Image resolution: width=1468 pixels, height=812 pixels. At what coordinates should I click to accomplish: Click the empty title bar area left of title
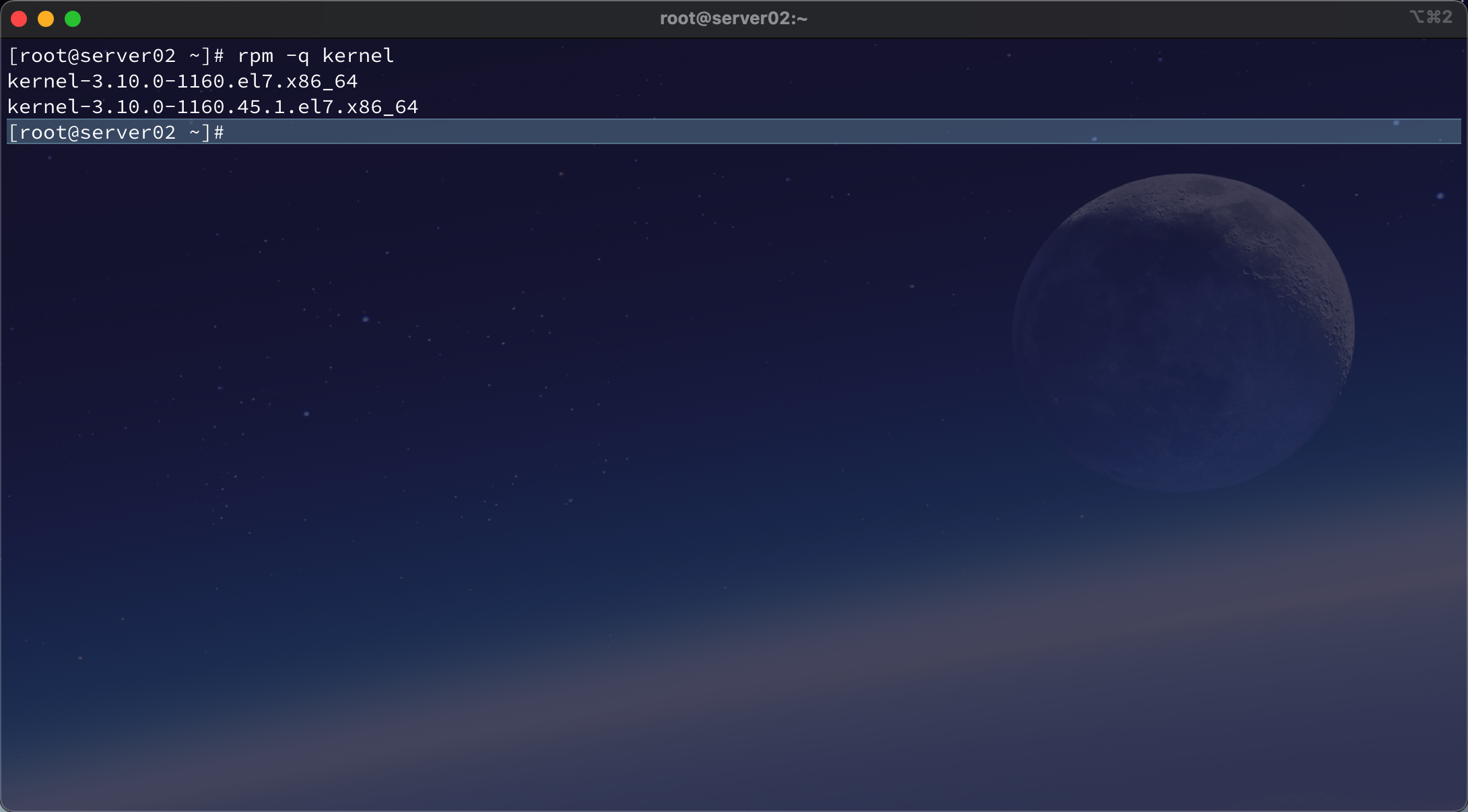click(x=370, y=19)
